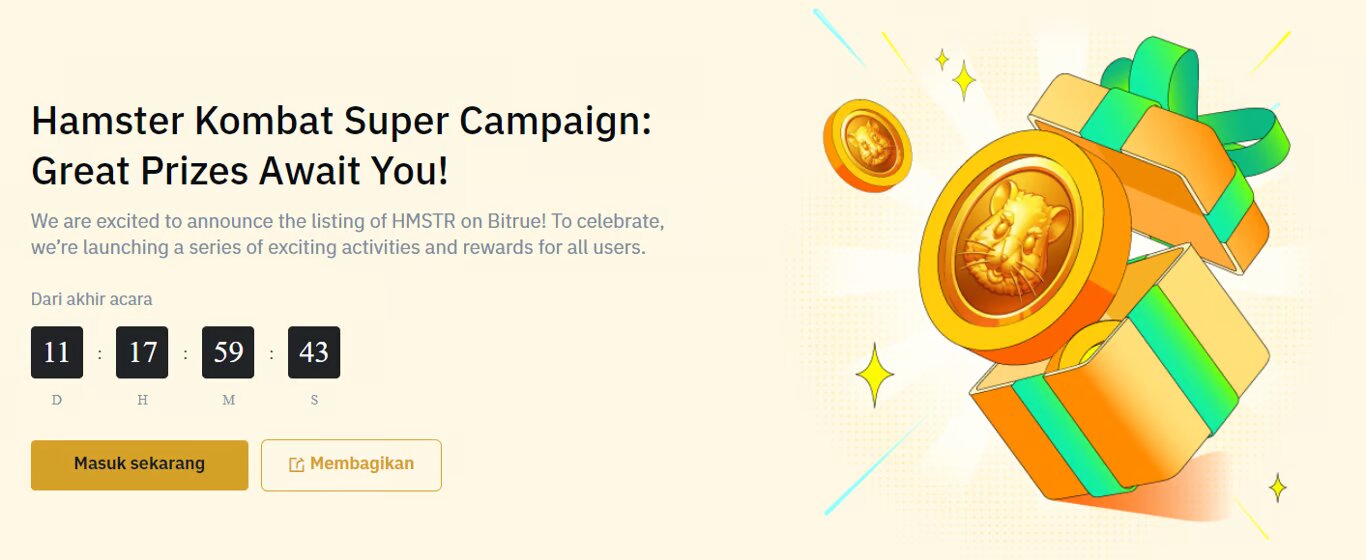Click the large hamster coin graphic
Screen dimensions: 1366x560
pos(1022,245)
